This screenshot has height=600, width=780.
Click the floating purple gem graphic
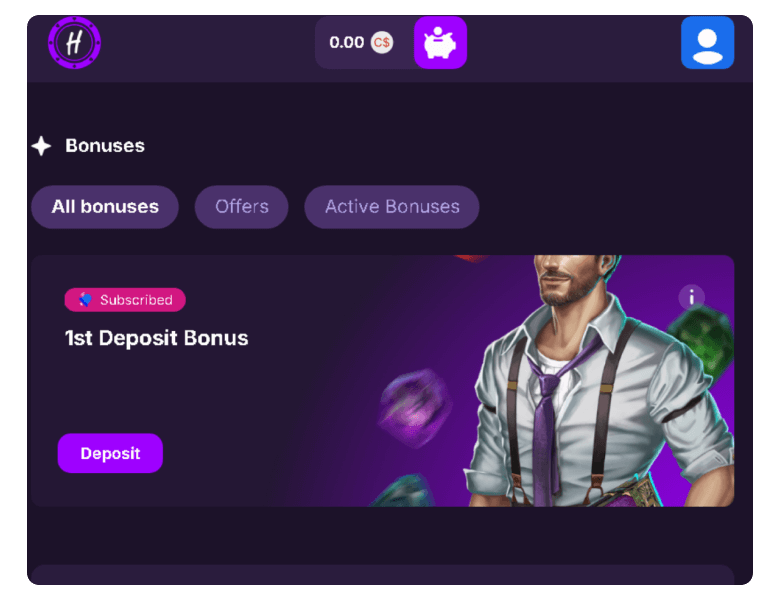(414, 407)
